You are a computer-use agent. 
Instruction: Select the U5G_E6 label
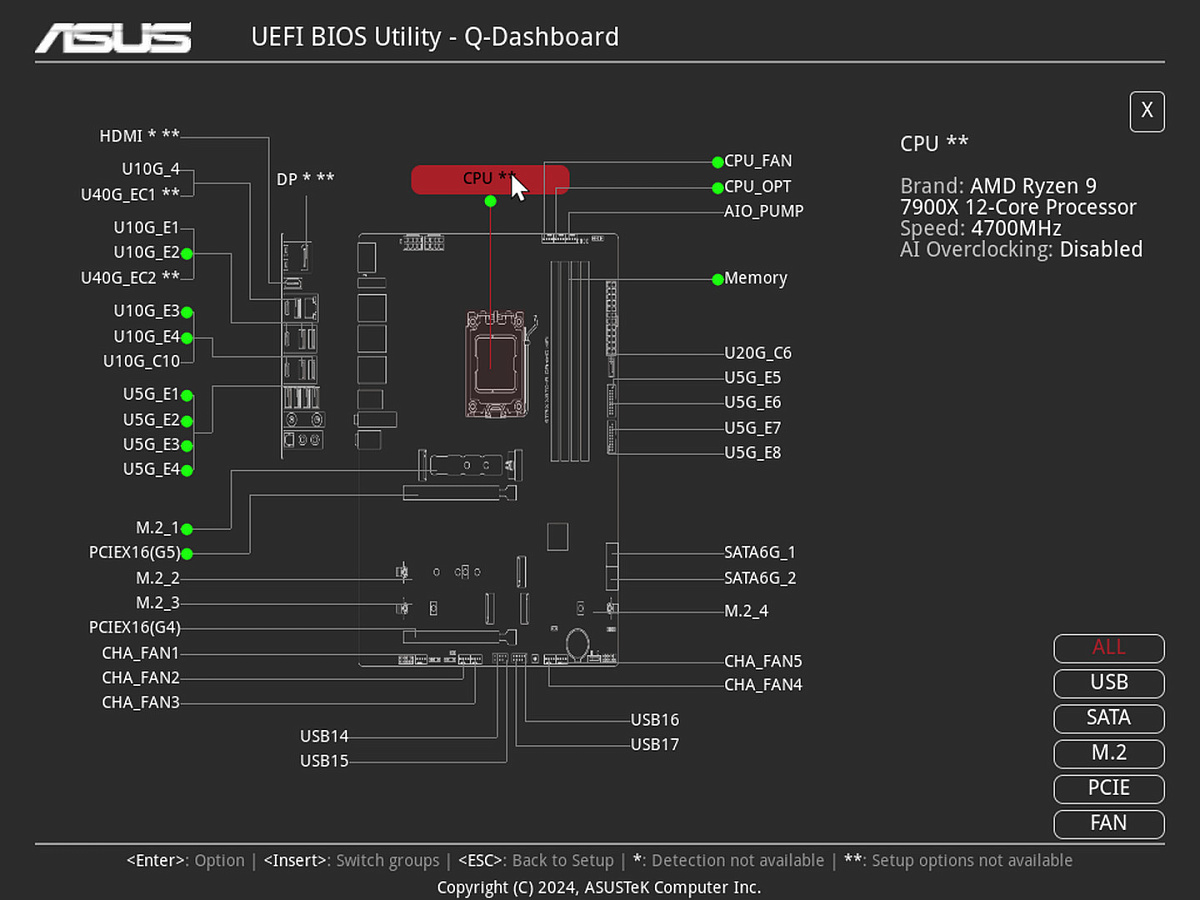pos(753,403)
